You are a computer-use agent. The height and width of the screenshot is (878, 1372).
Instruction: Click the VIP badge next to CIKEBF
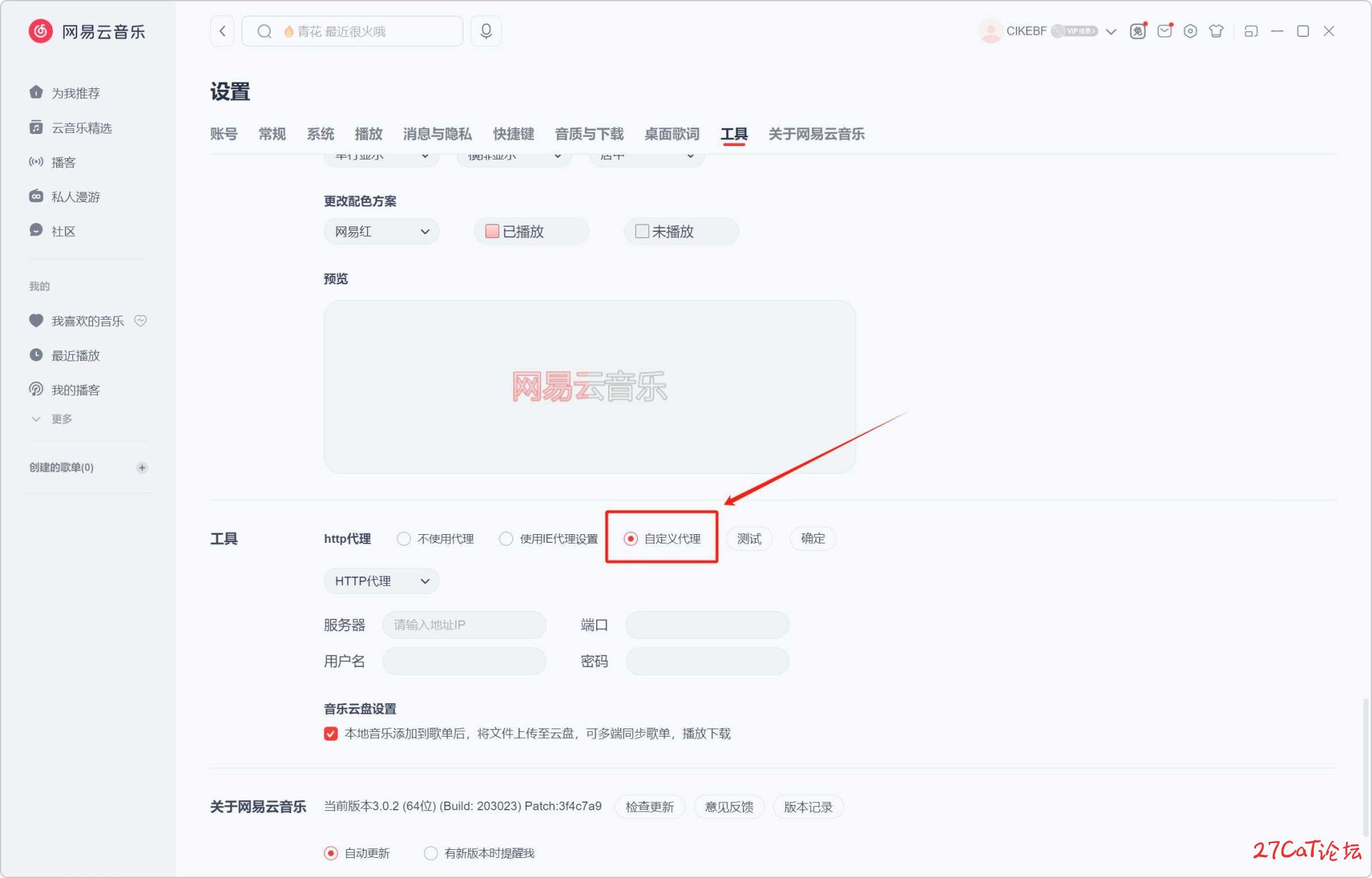click(x=1075, y=31)
